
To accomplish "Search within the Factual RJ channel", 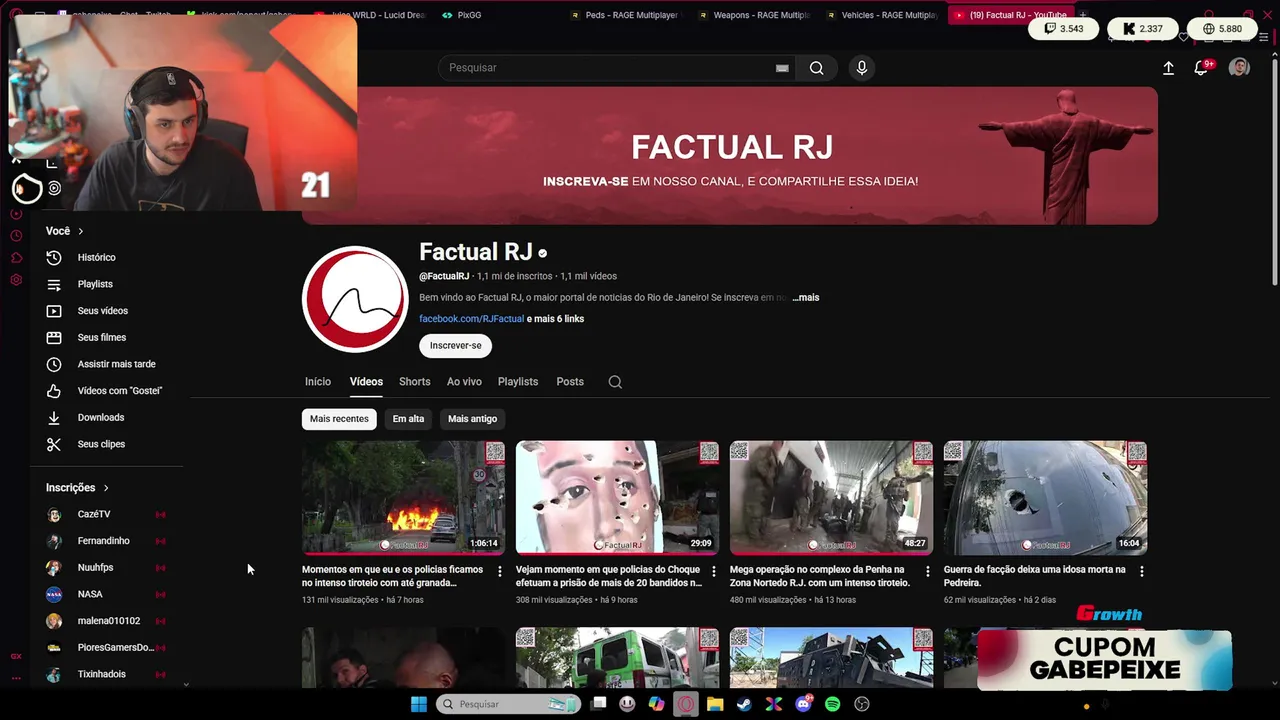I will (615, 382).
